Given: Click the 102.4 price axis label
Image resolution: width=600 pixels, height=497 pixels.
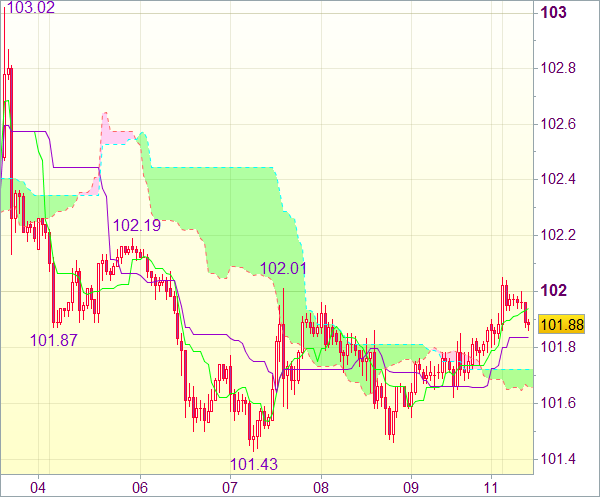Looking at the screenshot, I should [x=558, y=179].
